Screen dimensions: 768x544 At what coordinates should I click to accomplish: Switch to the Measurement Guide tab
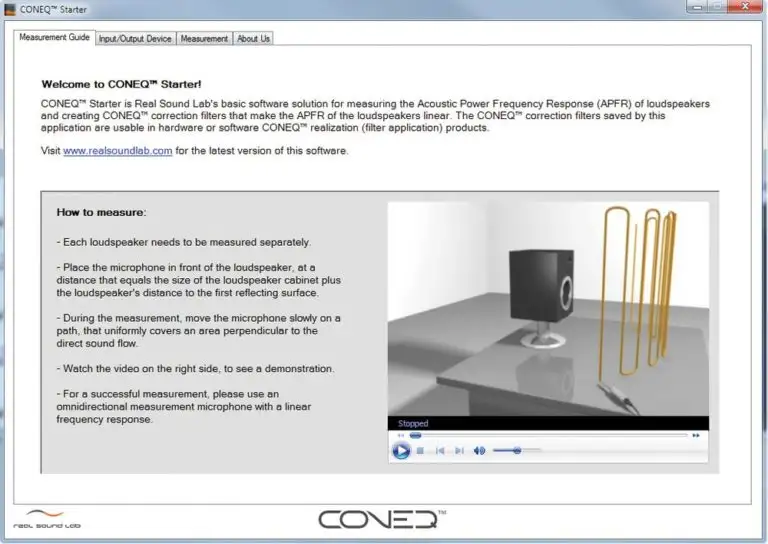[x=54, y=37]
